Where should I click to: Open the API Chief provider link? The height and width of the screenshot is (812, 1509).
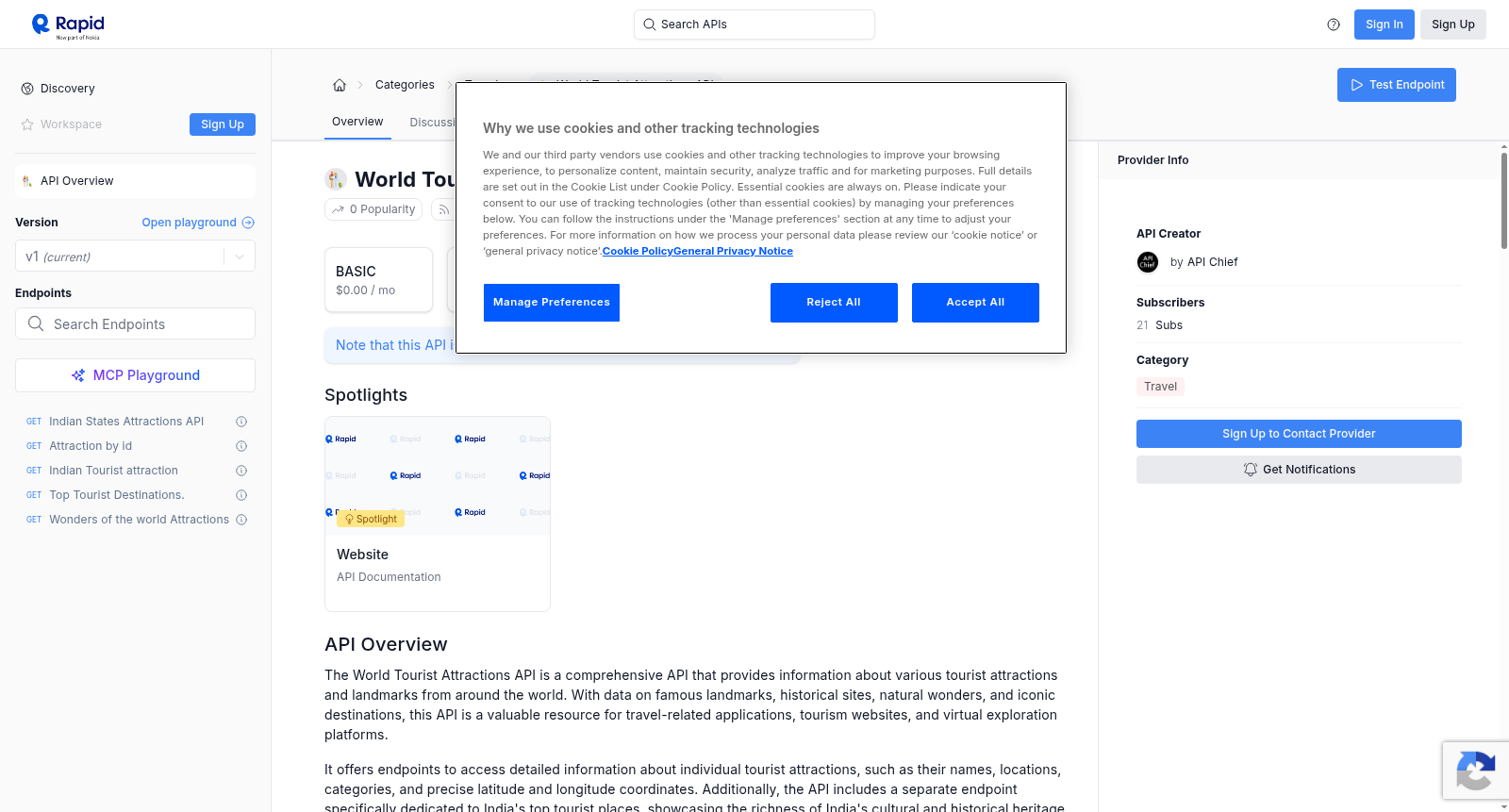(x=1212, y=262)
